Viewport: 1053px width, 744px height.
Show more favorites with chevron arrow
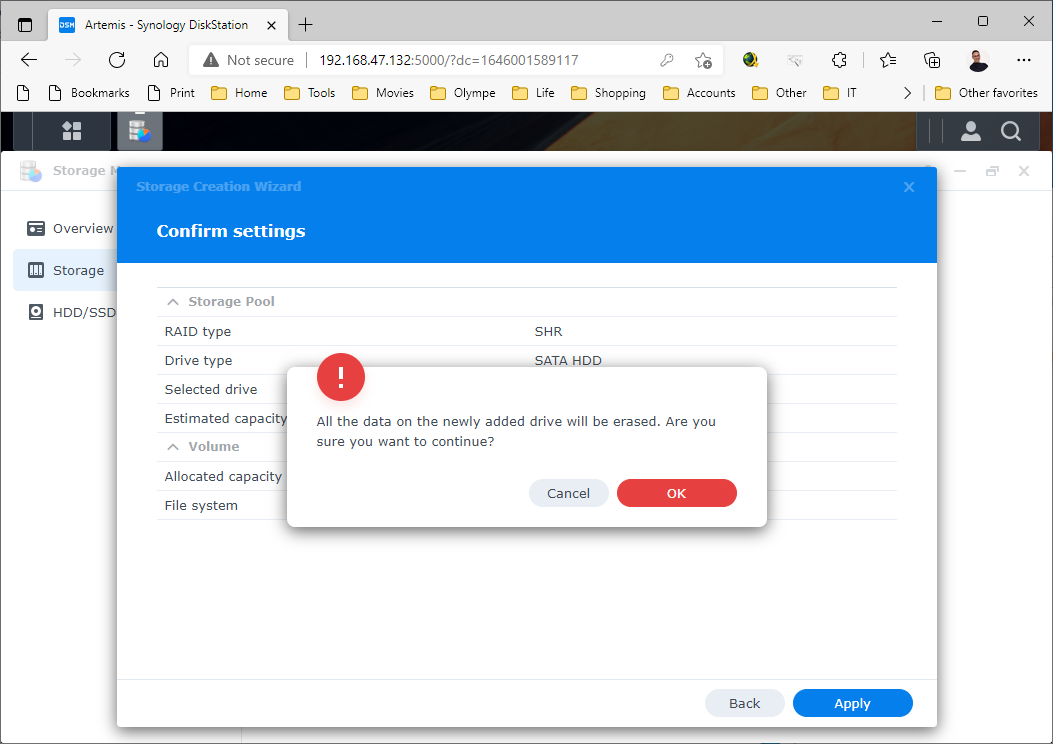(x=907, y=93)
